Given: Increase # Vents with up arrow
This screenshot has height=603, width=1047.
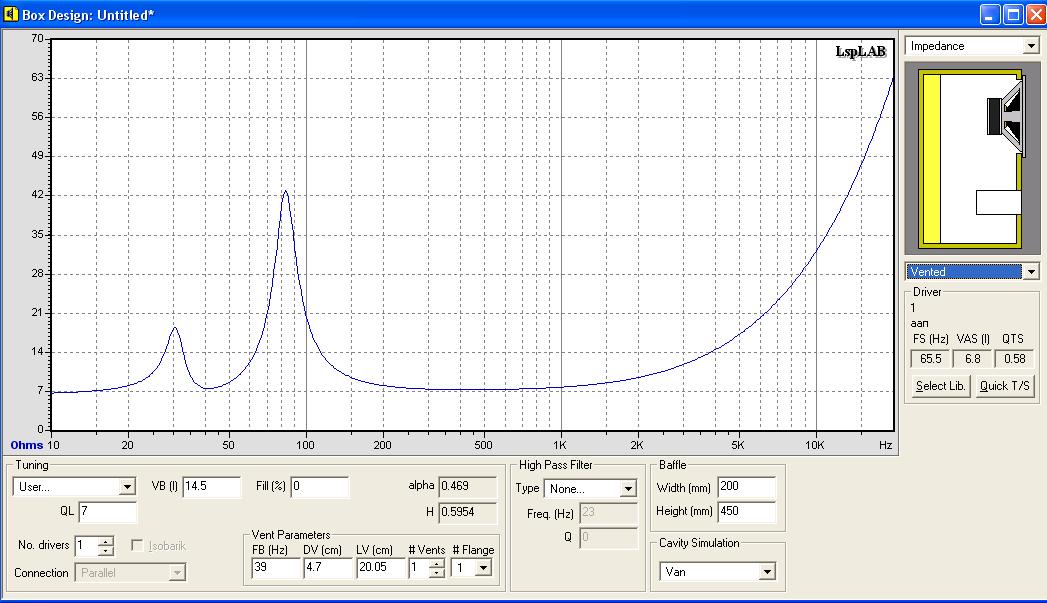Looking at the screenshot, I should point(437,564).
